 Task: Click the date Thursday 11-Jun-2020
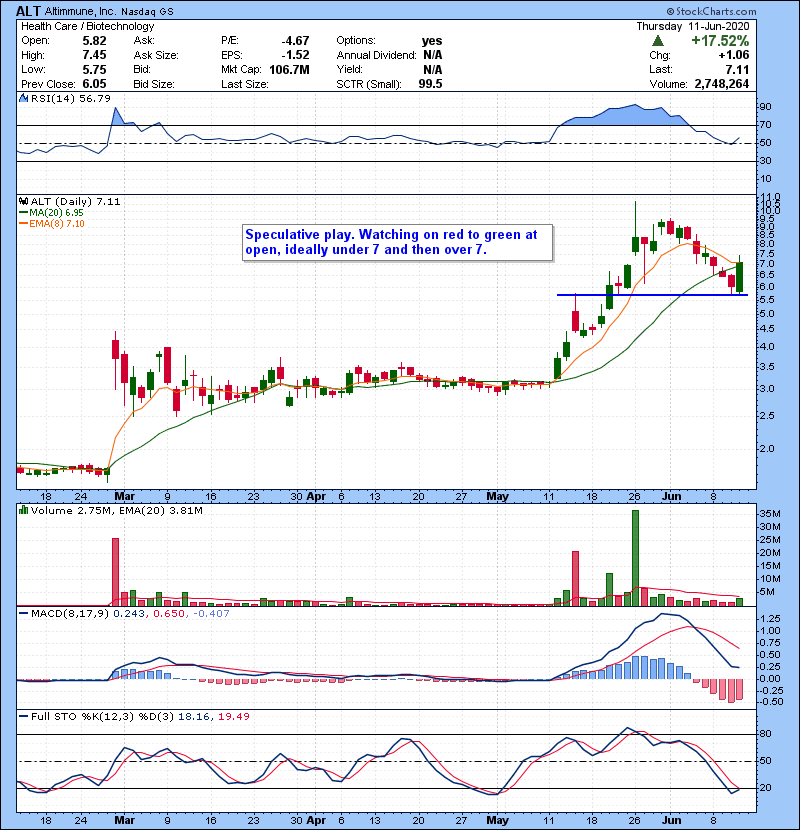coord(693,26)
